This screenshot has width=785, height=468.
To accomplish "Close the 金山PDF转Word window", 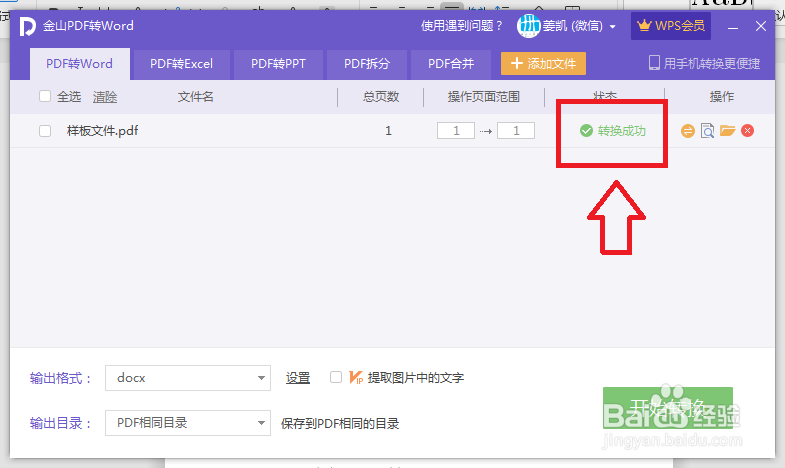I will 761,26.
